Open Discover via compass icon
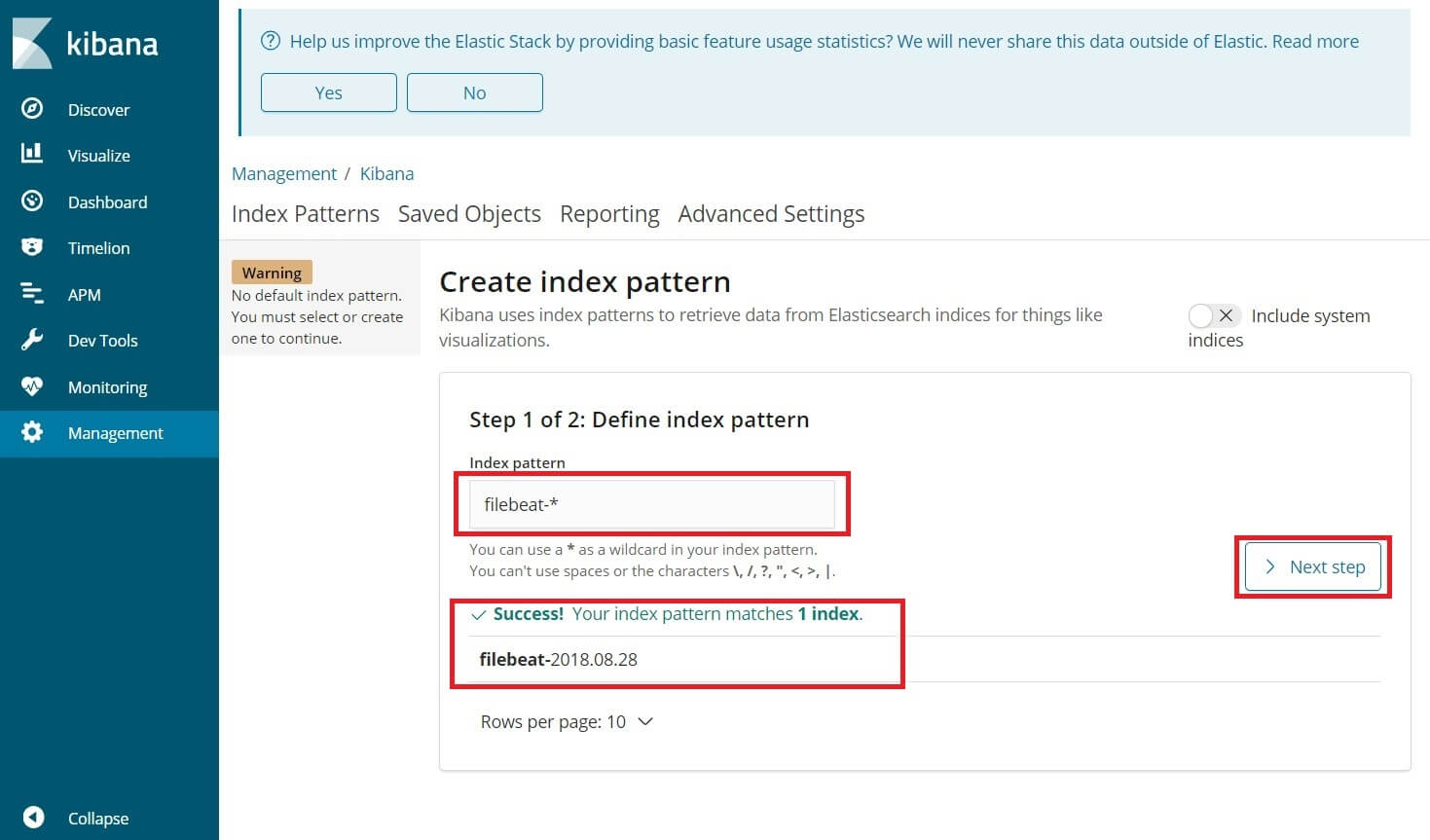The width and height of the screenshot is (1430, 840). coord(32,109)
